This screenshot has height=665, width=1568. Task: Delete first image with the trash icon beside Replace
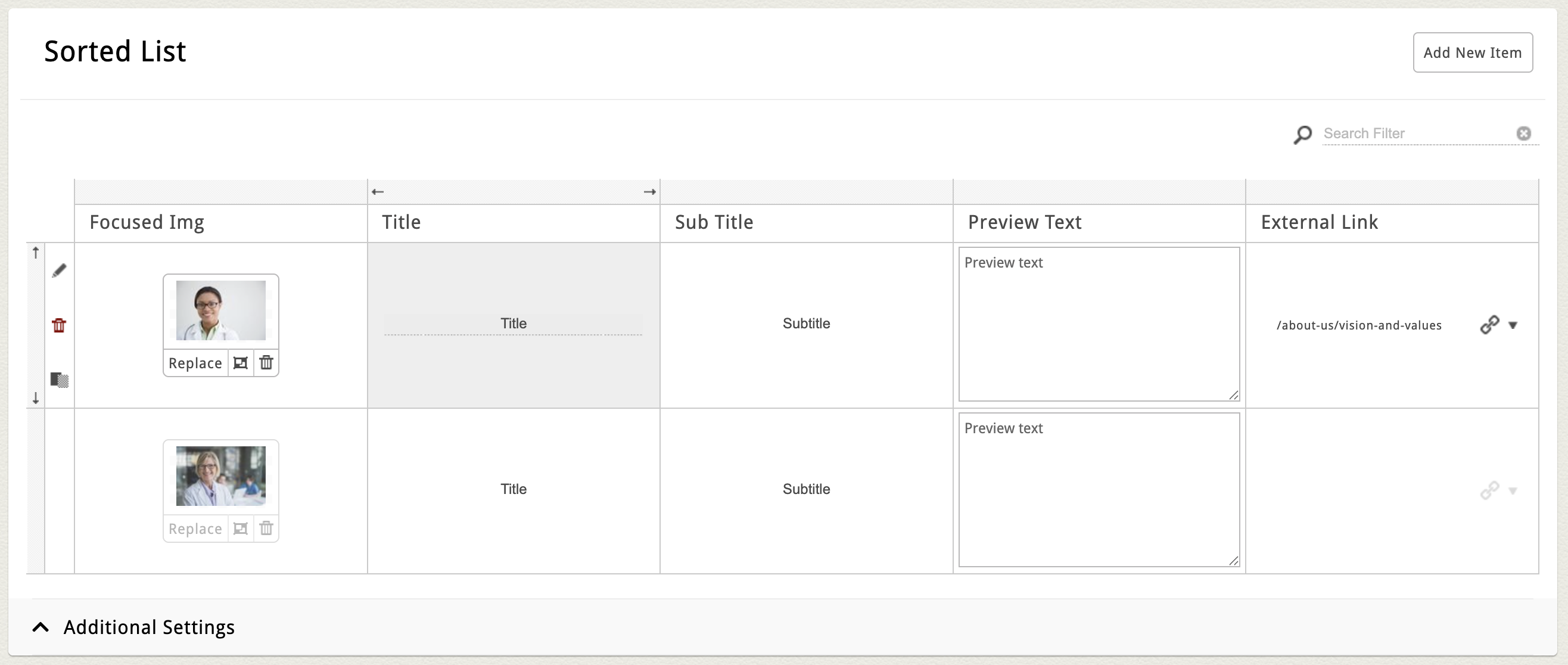[x=266, y=363]
